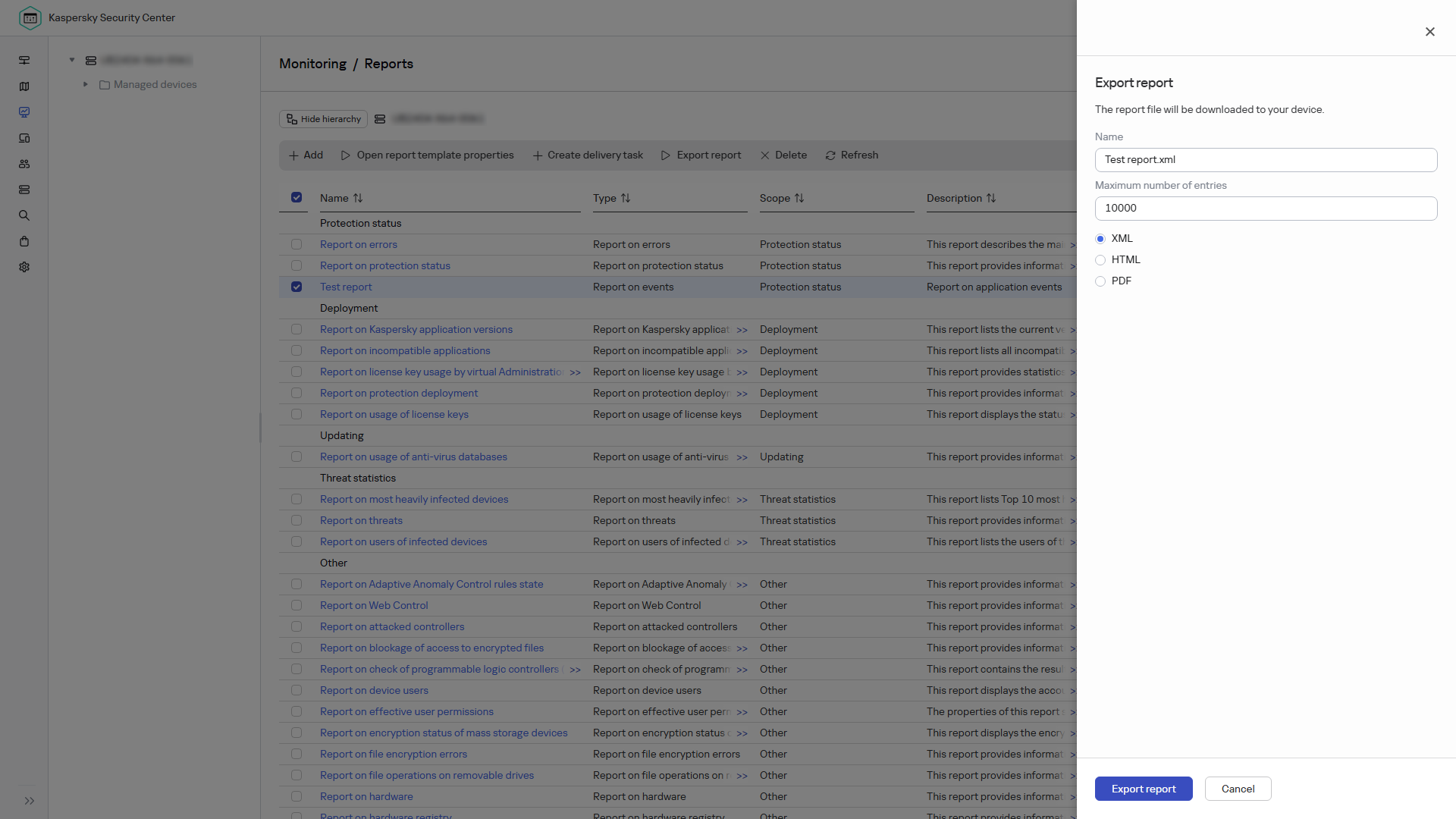Screen dimensions: 1456x819
Task: Sort table by Description column arrows
Action: coord(991,198)
